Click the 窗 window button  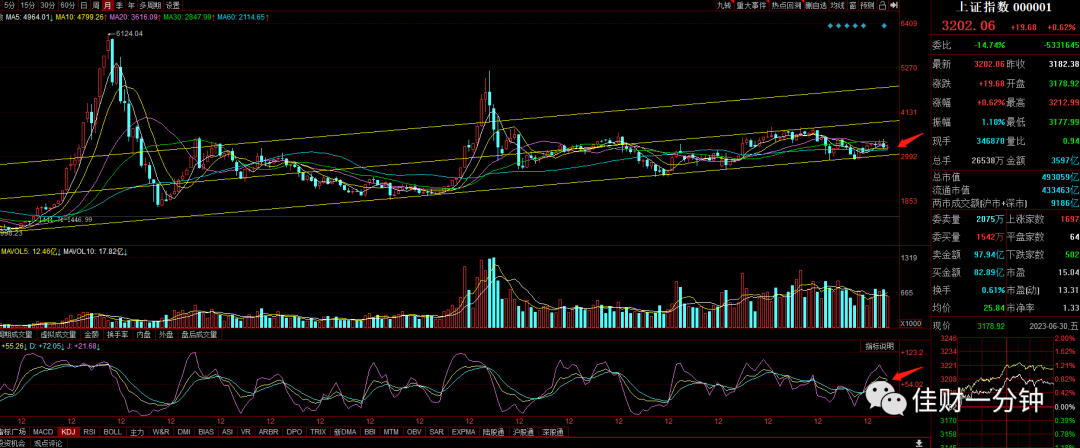[853, 5]
